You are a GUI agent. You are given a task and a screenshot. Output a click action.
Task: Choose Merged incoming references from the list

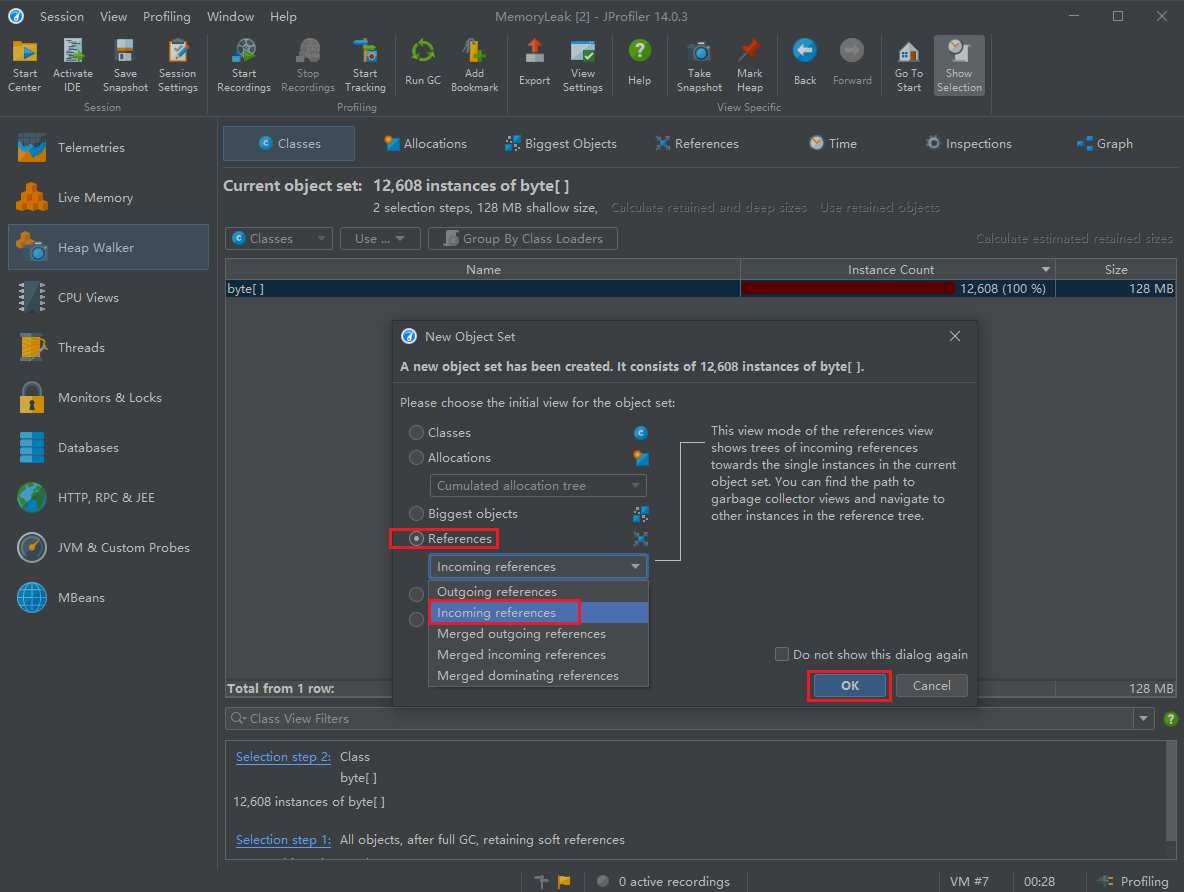538,655
